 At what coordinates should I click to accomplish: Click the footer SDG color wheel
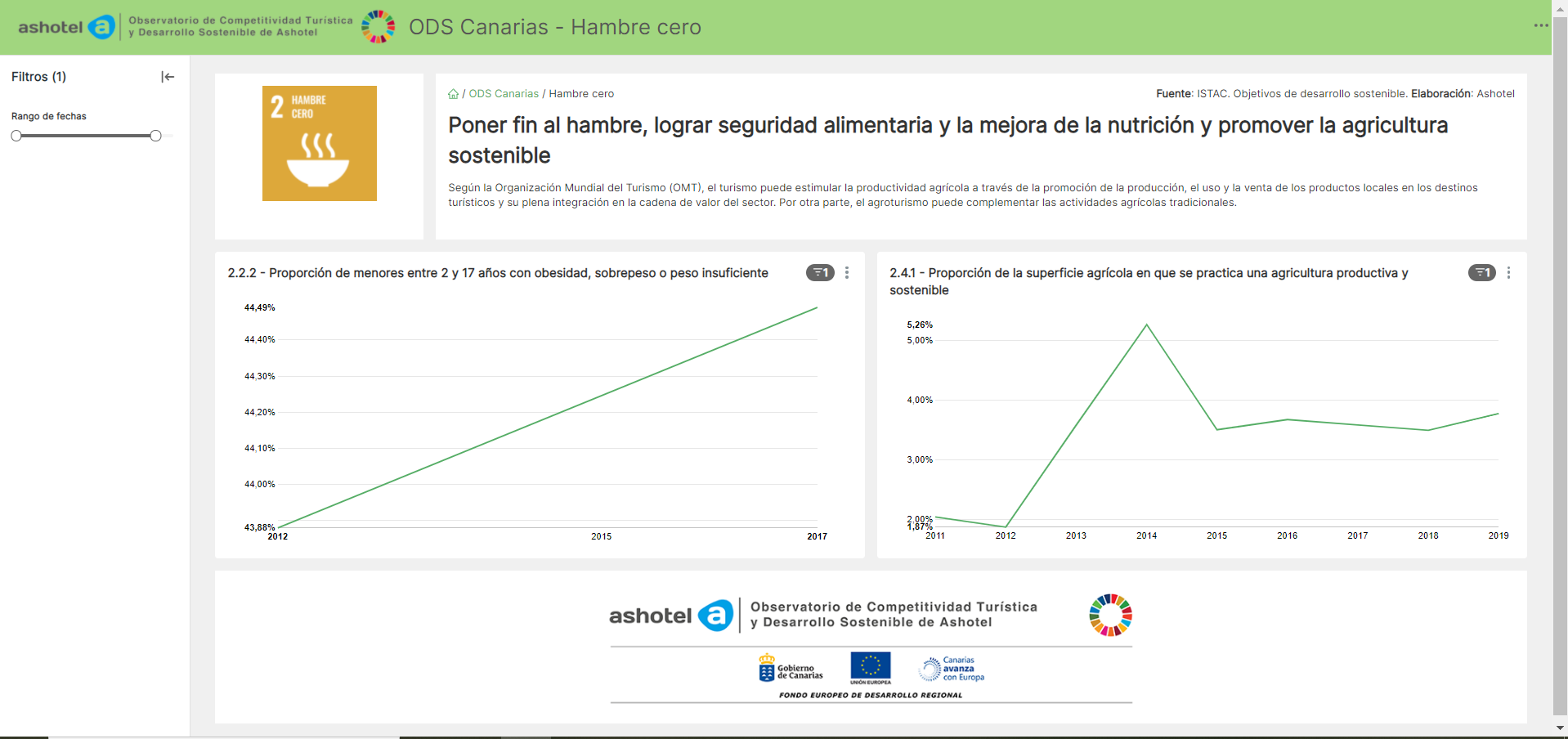point(1110,615)
